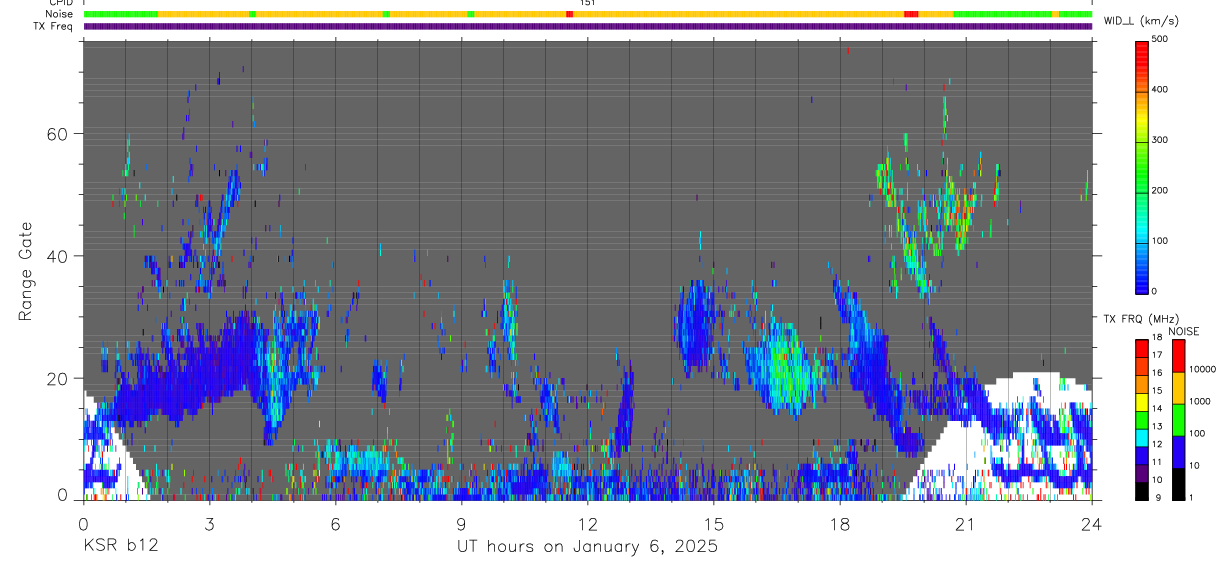Click the 18 tick label on the UT hours axis
The height and width of the screenshot is (567, 1228).
point(840,523)
